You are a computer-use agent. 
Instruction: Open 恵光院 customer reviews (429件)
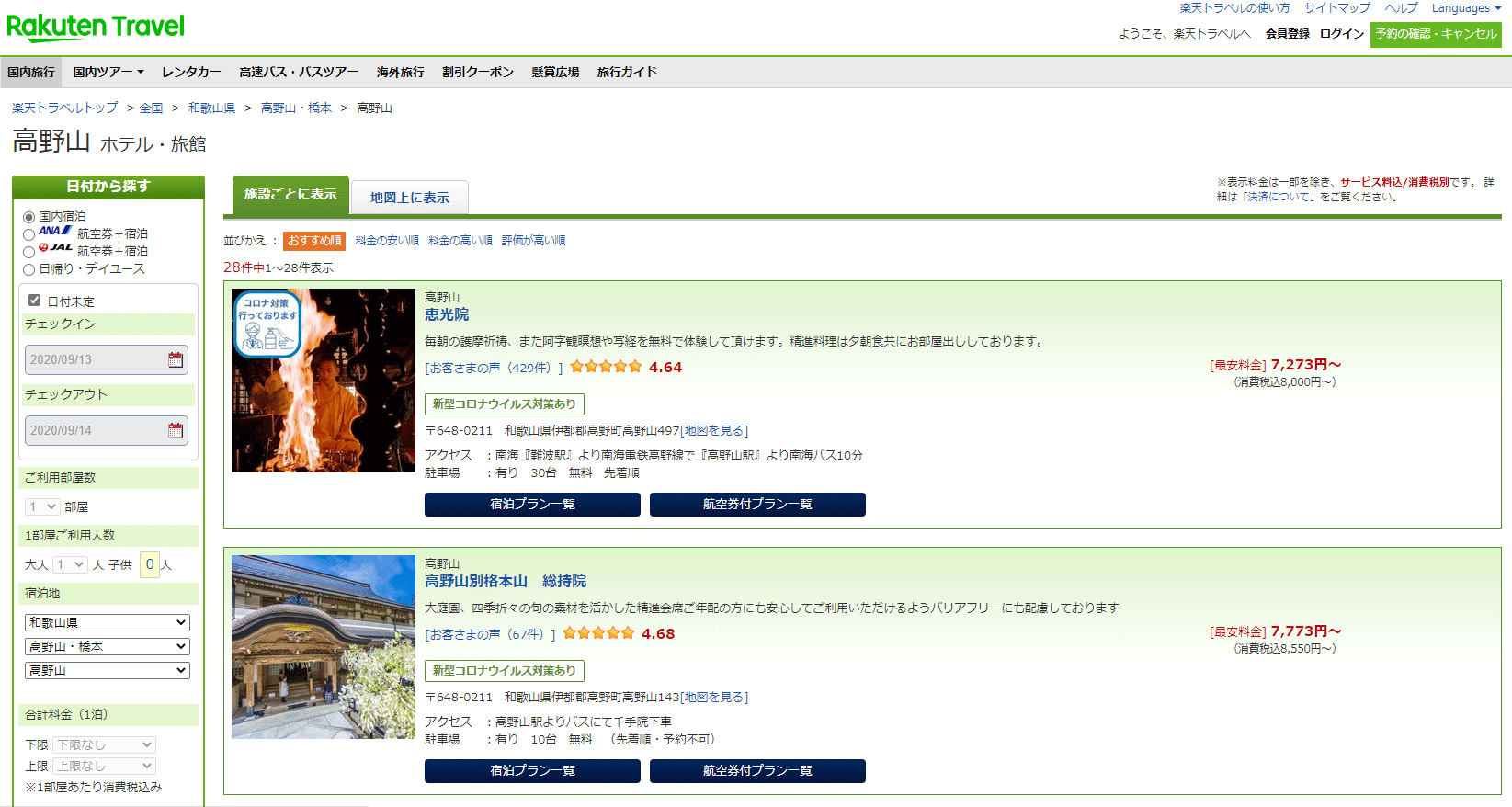coord(494,368)
